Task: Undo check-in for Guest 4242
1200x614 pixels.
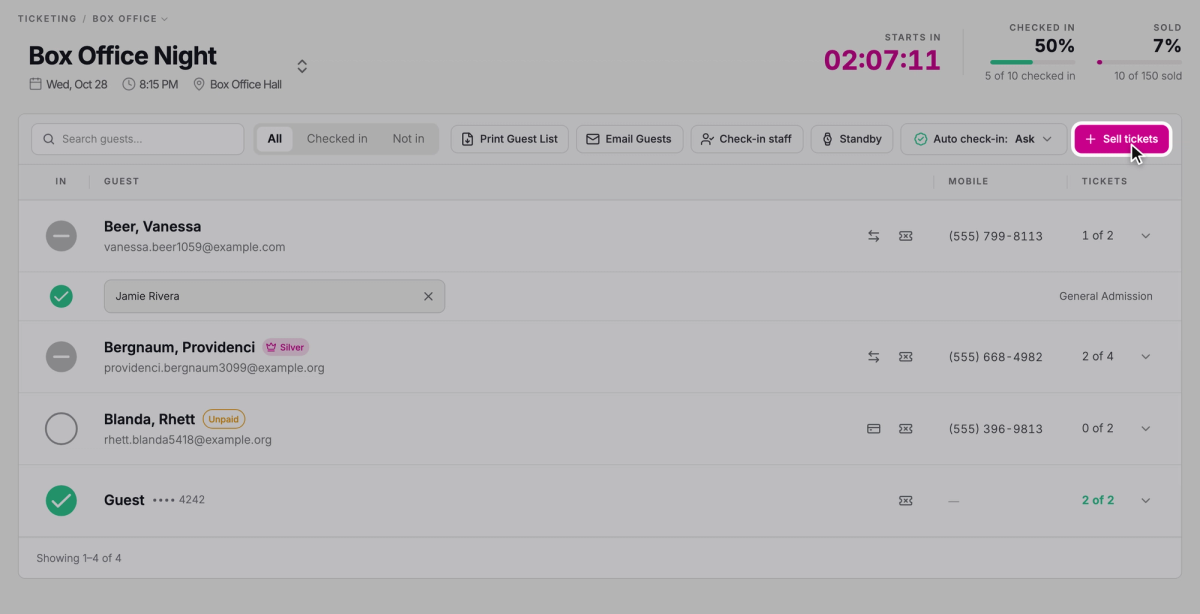Action: pyautogui.click(x=61, y=500)
